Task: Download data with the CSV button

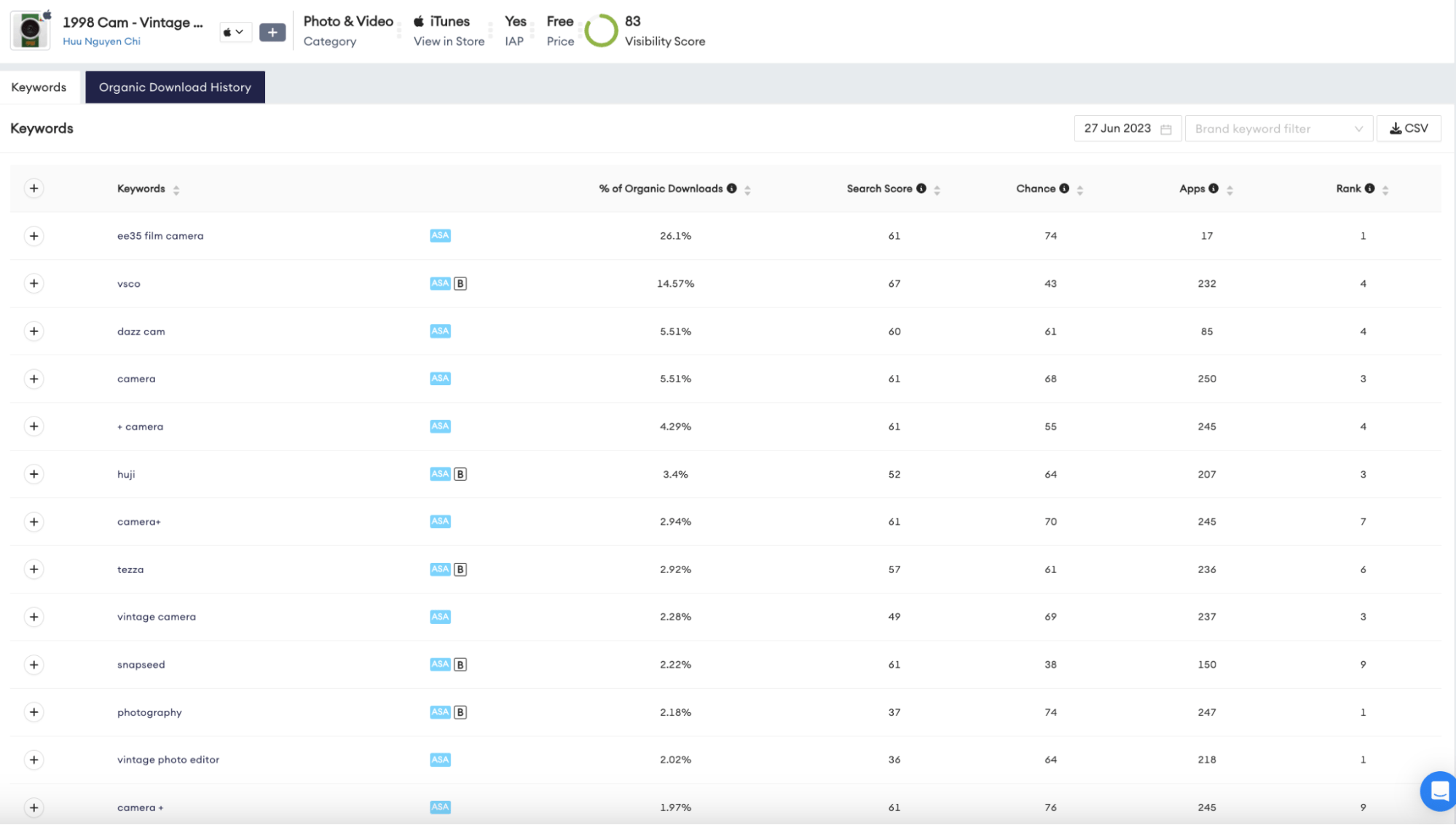Action: [x=1408, y=129]
